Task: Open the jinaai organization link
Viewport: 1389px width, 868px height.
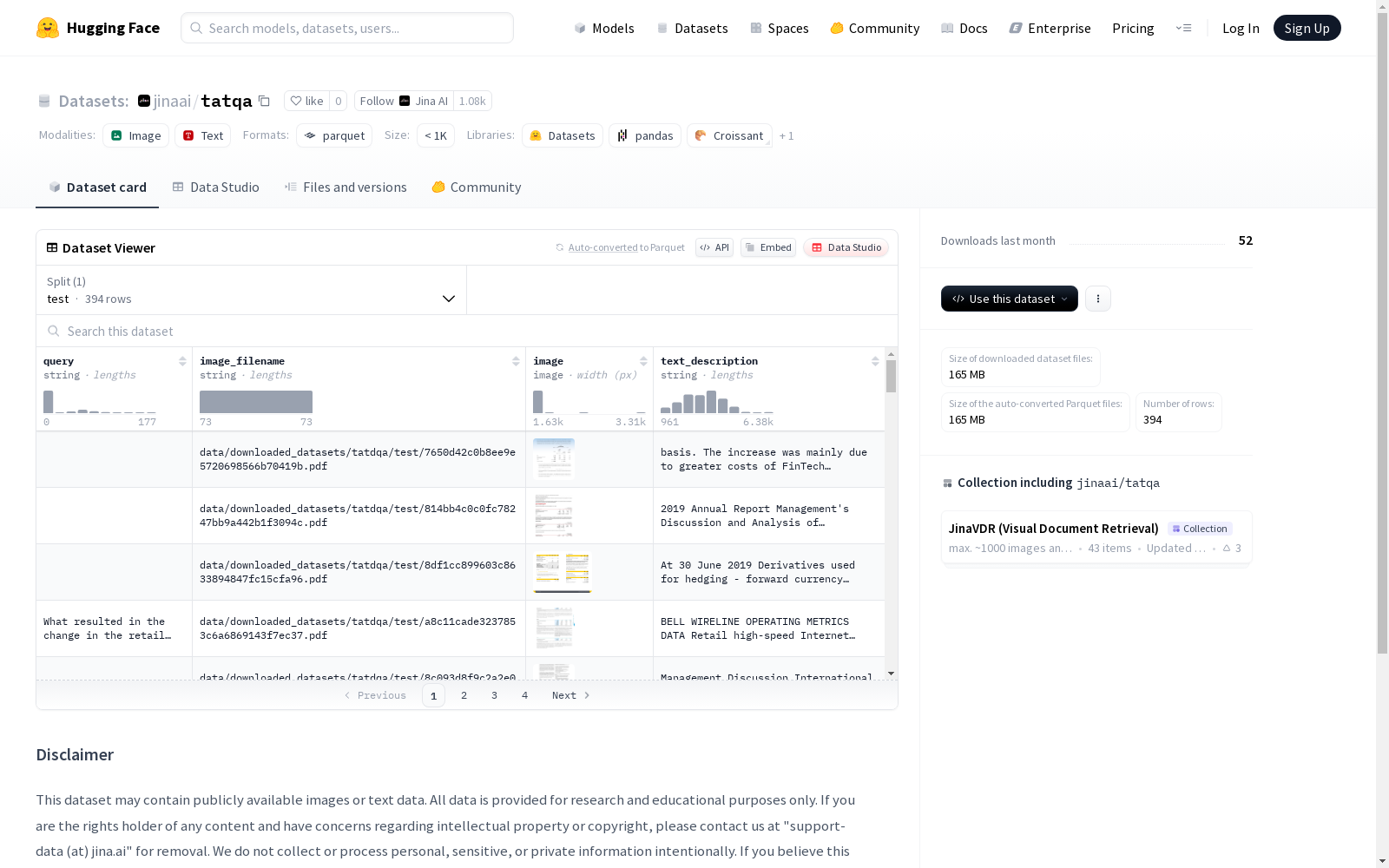Action: (172, 101)
